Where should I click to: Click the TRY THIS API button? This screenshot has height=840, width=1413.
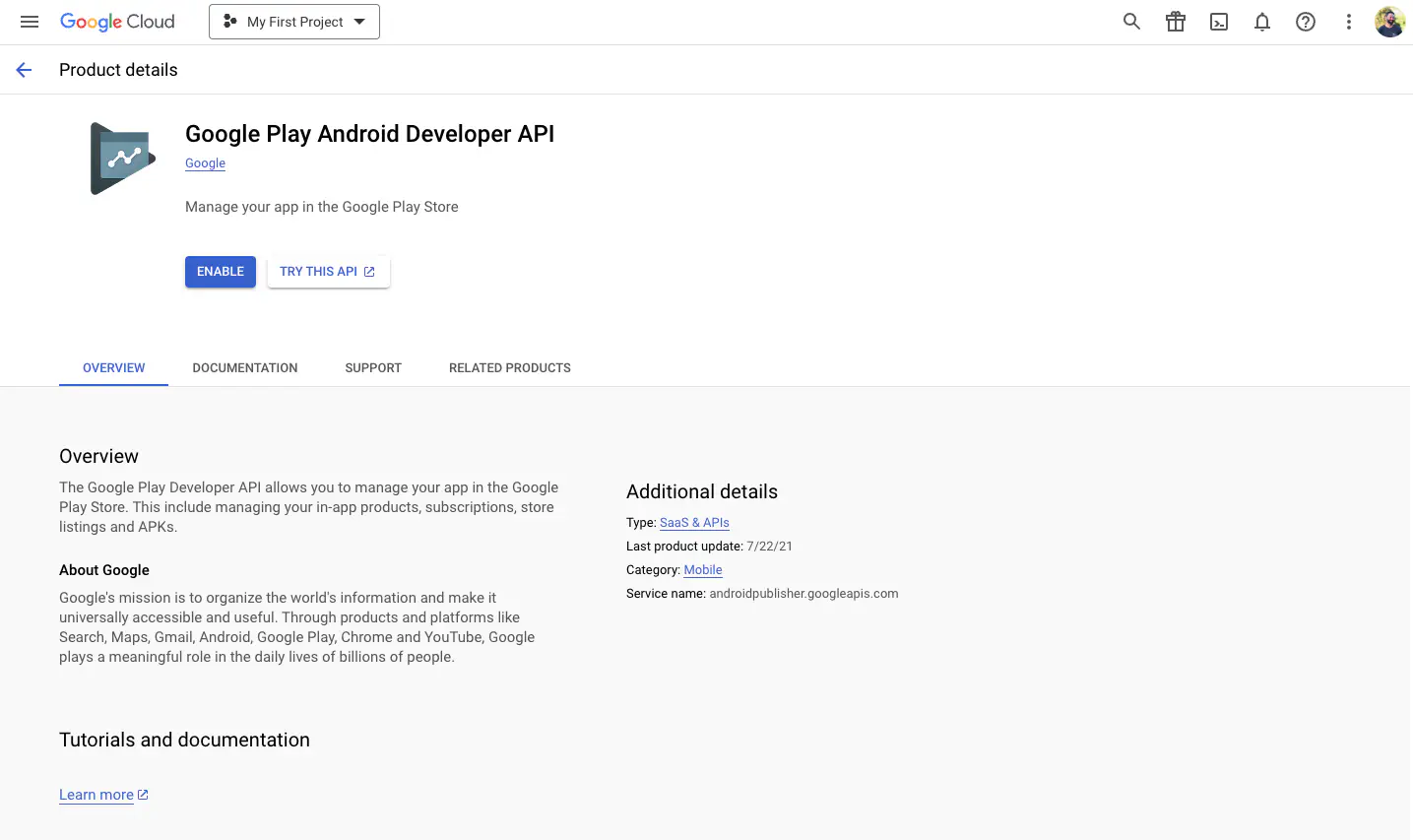coord(329,272)
